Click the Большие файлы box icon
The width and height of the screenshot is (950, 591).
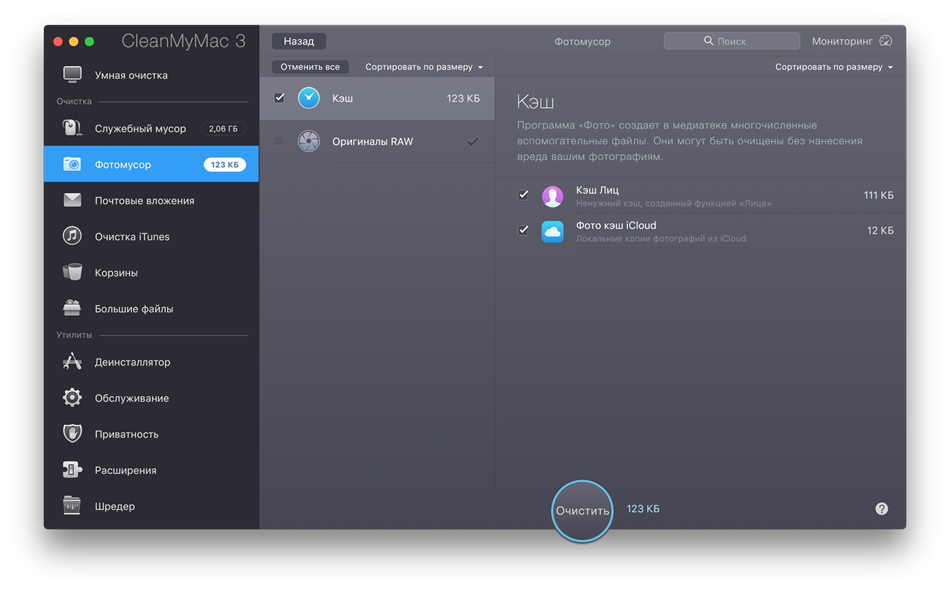coord(72,308)
